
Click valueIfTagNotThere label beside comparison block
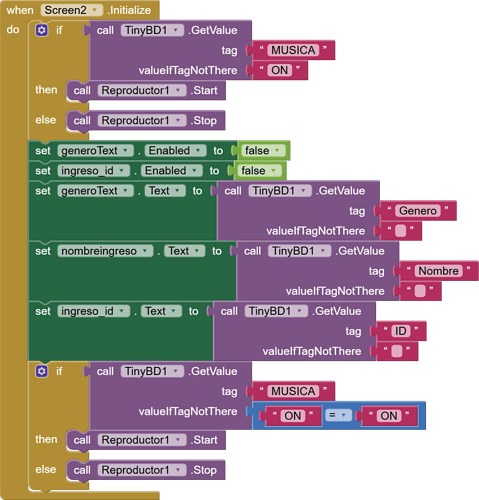point(188,411)
